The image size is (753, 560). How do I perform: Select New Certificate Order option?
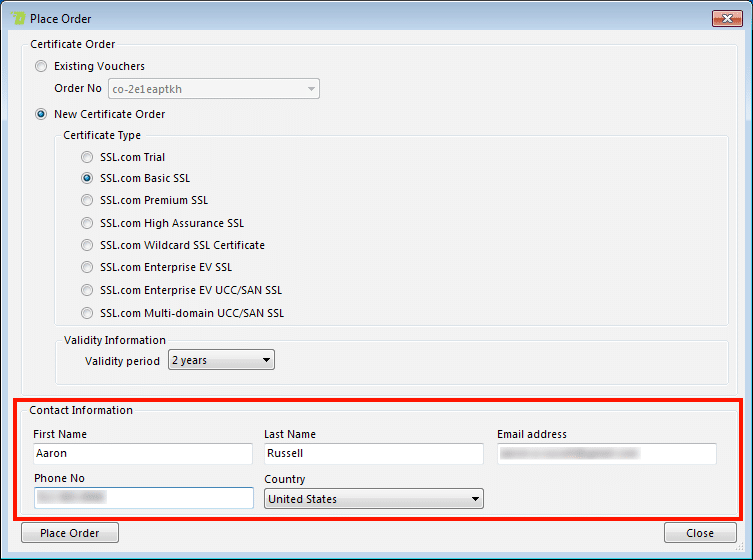41,115
